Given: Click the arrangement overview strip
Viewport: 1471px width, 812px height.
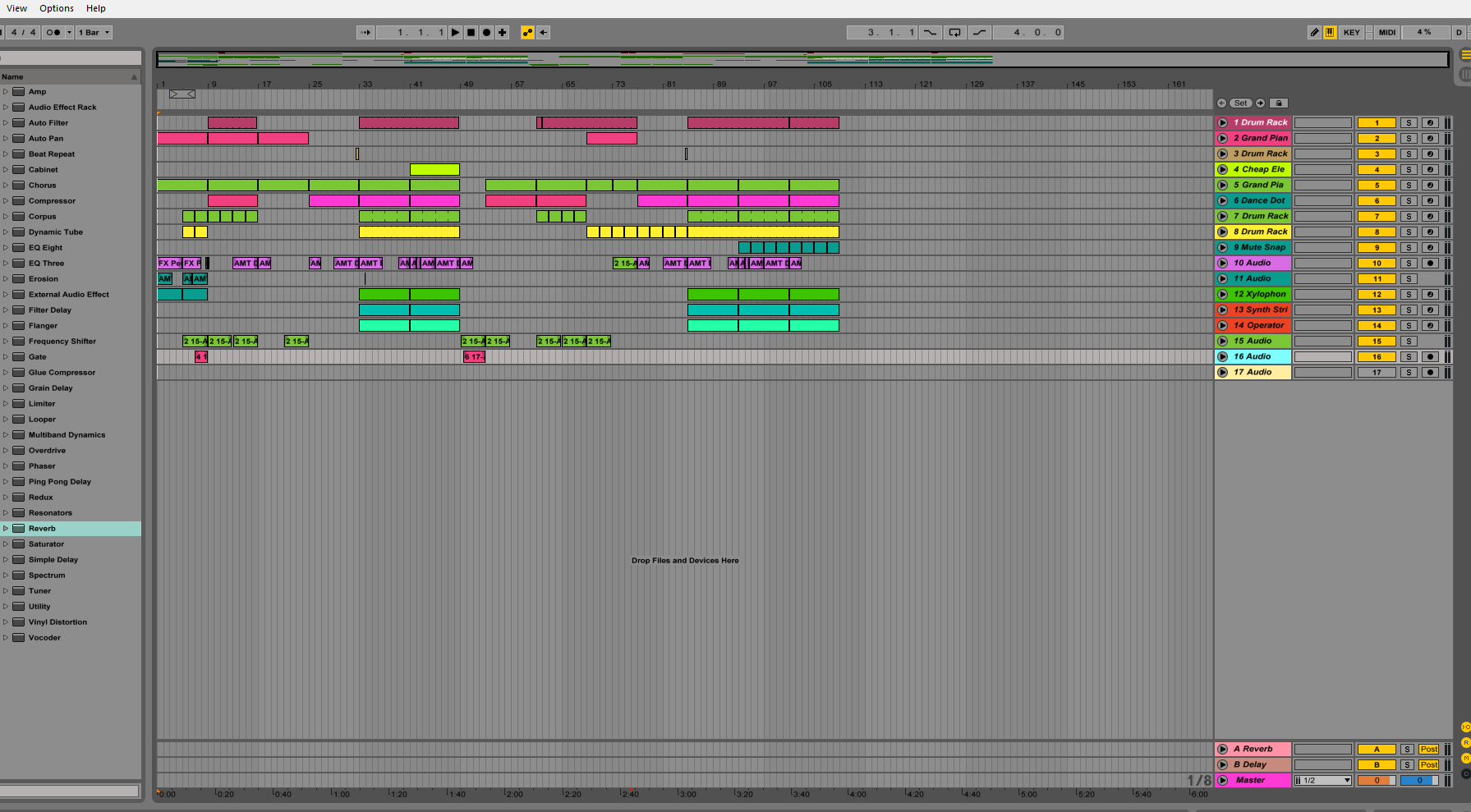Looking at the screenshot, I should pyautogui.click(x=802, y=59).
